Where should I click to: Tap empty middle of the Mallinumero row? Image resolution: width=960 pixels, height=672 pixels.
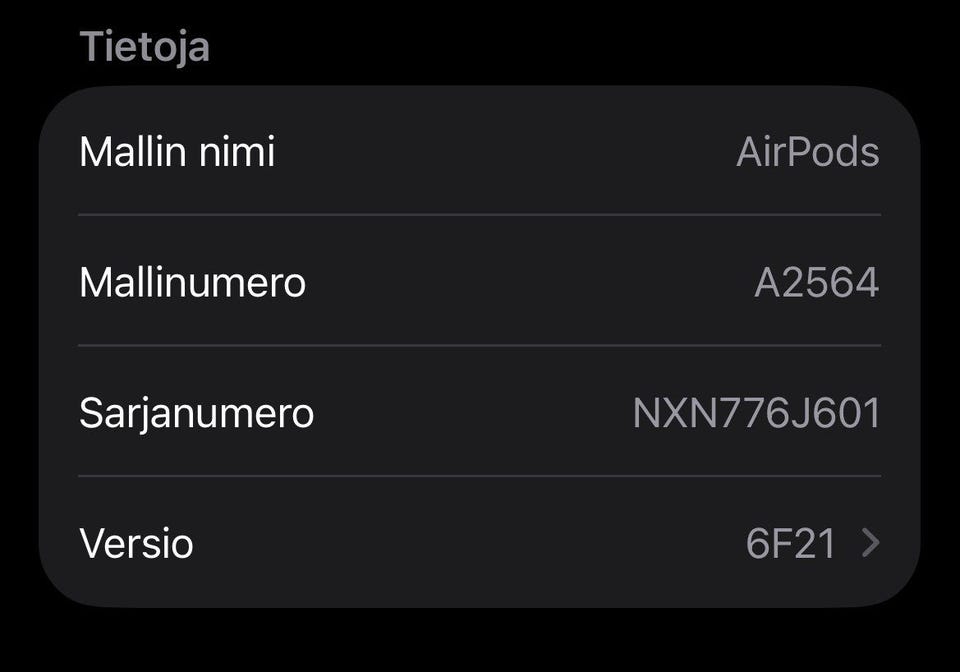520,282
